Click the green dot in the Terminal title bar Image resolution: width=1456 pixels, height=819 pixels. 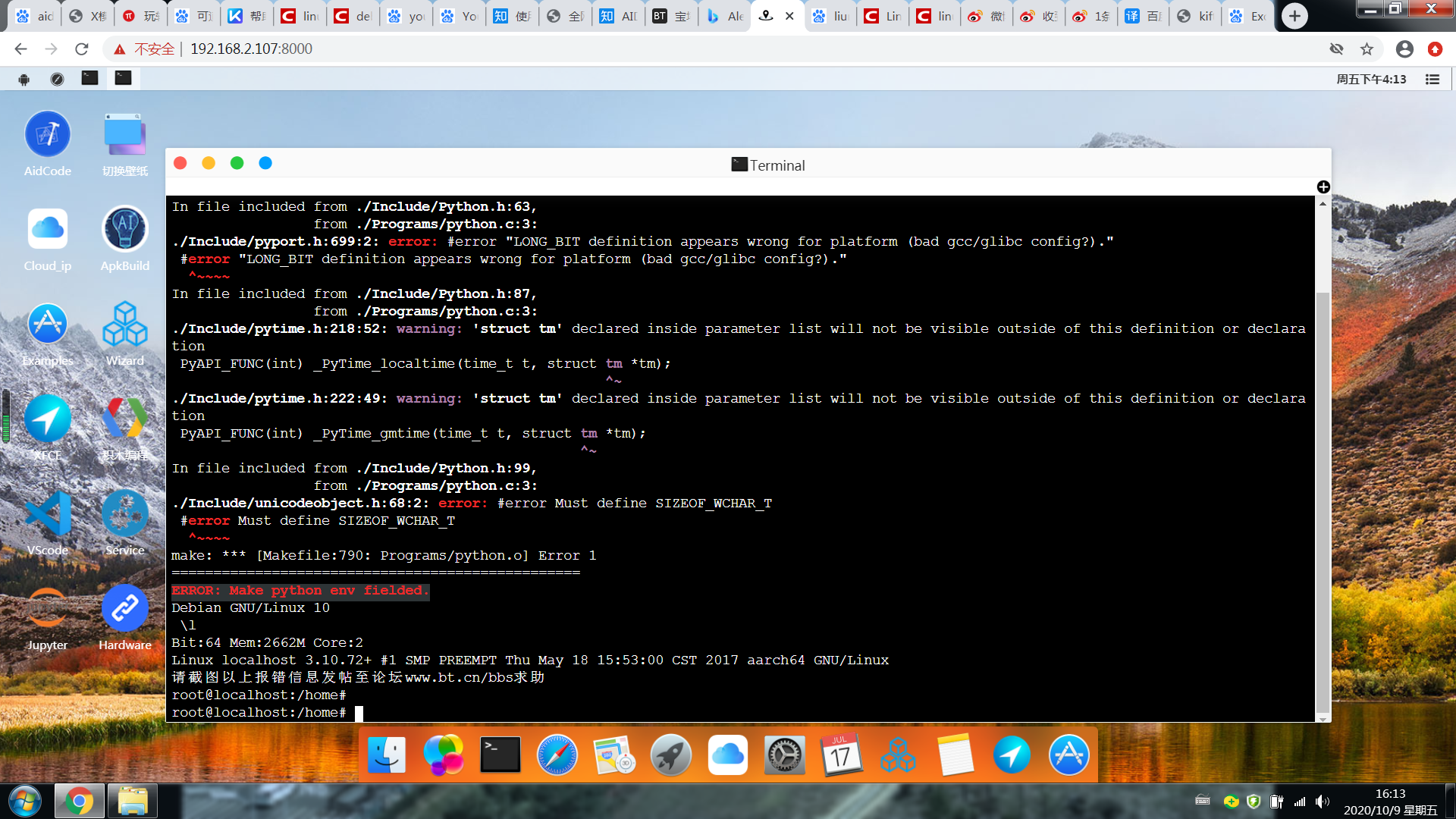click(237, 163)
